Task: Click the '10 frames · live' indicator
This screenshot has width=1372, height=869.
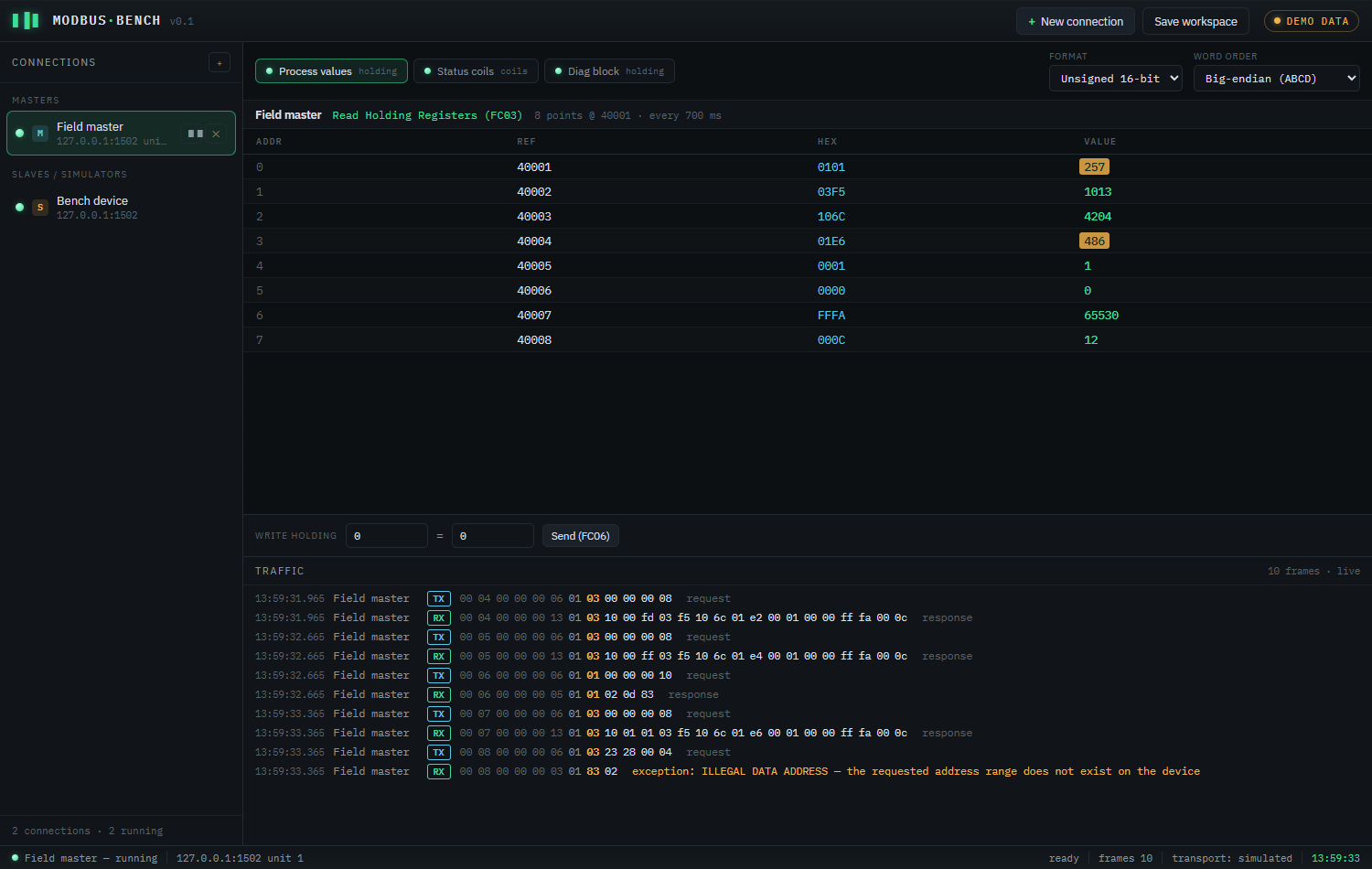Action: [1313, 572]
